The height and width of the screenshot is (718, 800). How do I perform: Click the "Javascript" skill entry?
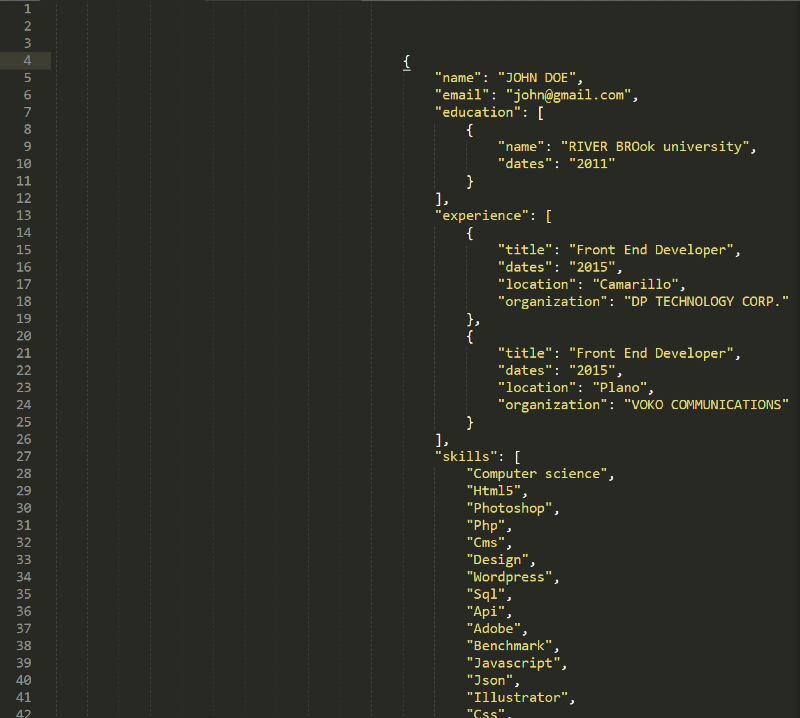pyautogui.click(x=513, y=663)
